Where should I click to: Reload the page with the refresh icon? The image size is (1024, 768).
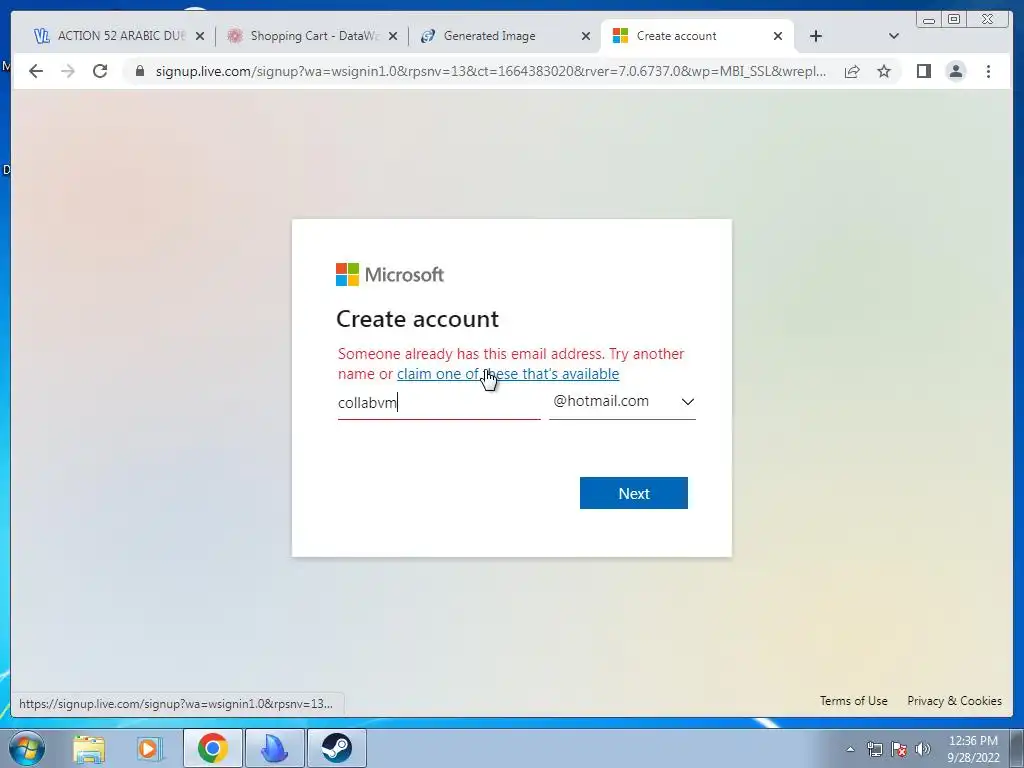tap(100, 71)
